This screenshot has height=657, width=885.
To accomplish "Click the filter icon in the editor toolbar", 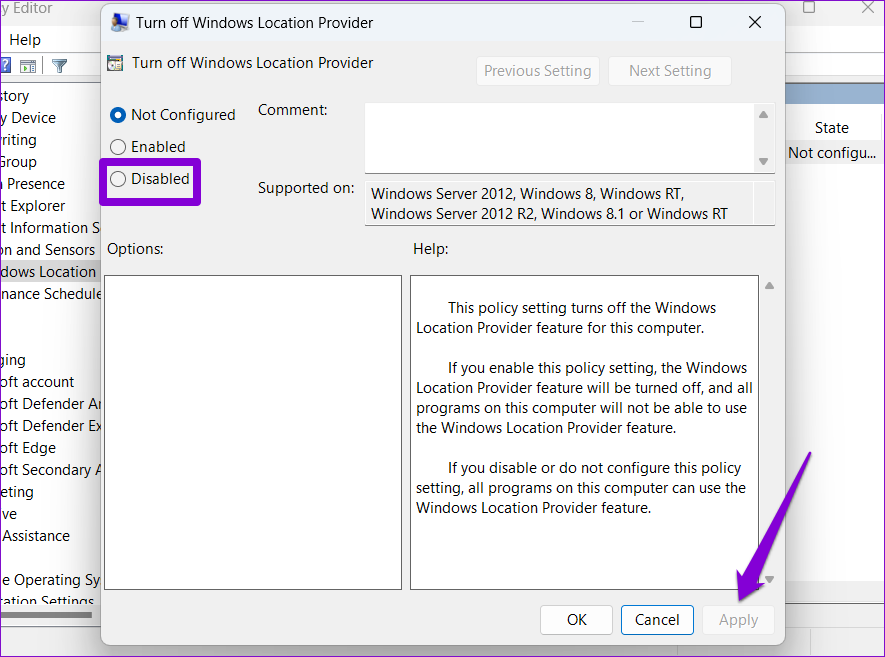I will click(x=59, y=65).
